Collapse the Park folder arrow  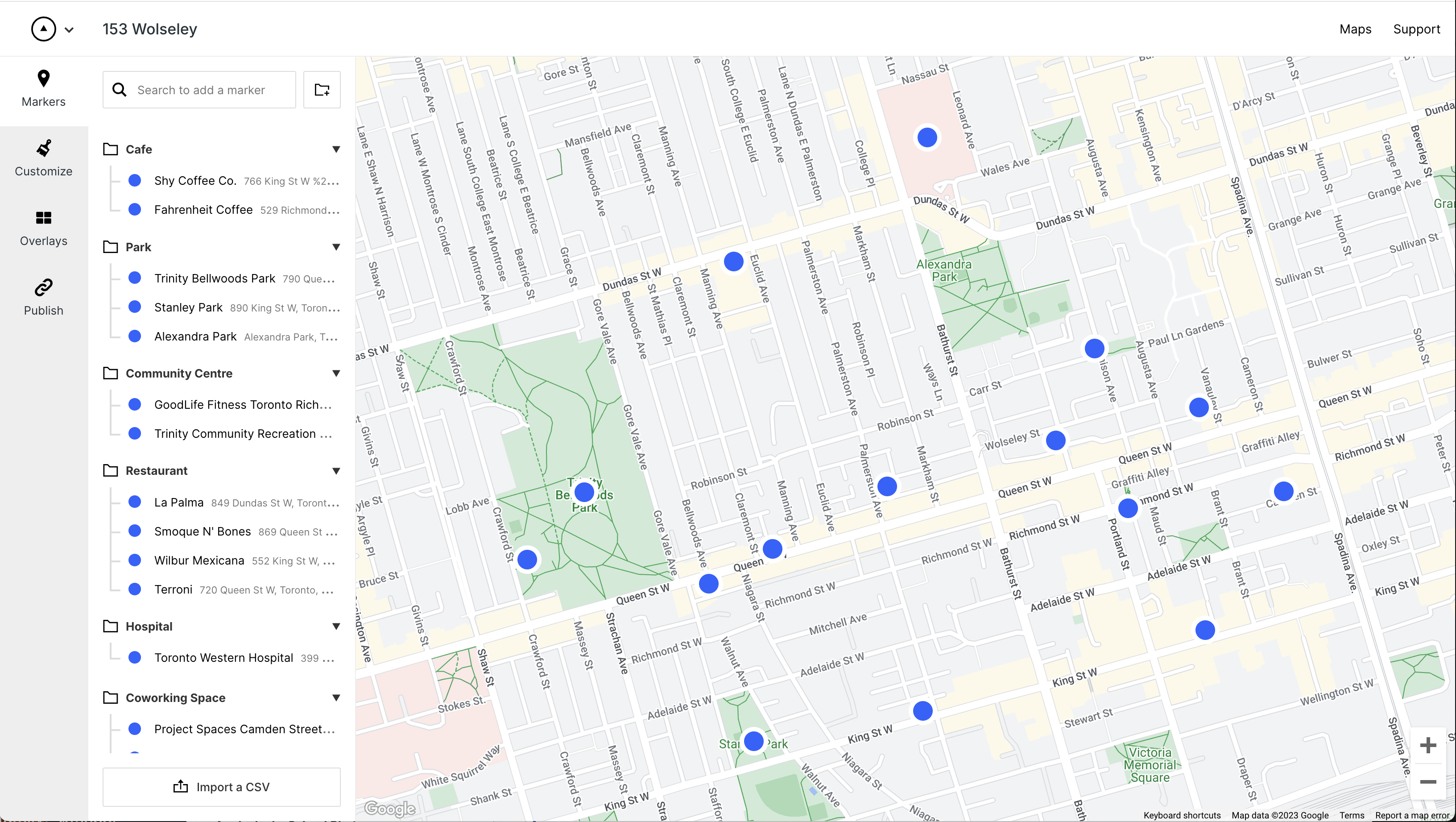click(x=336, y=247)
